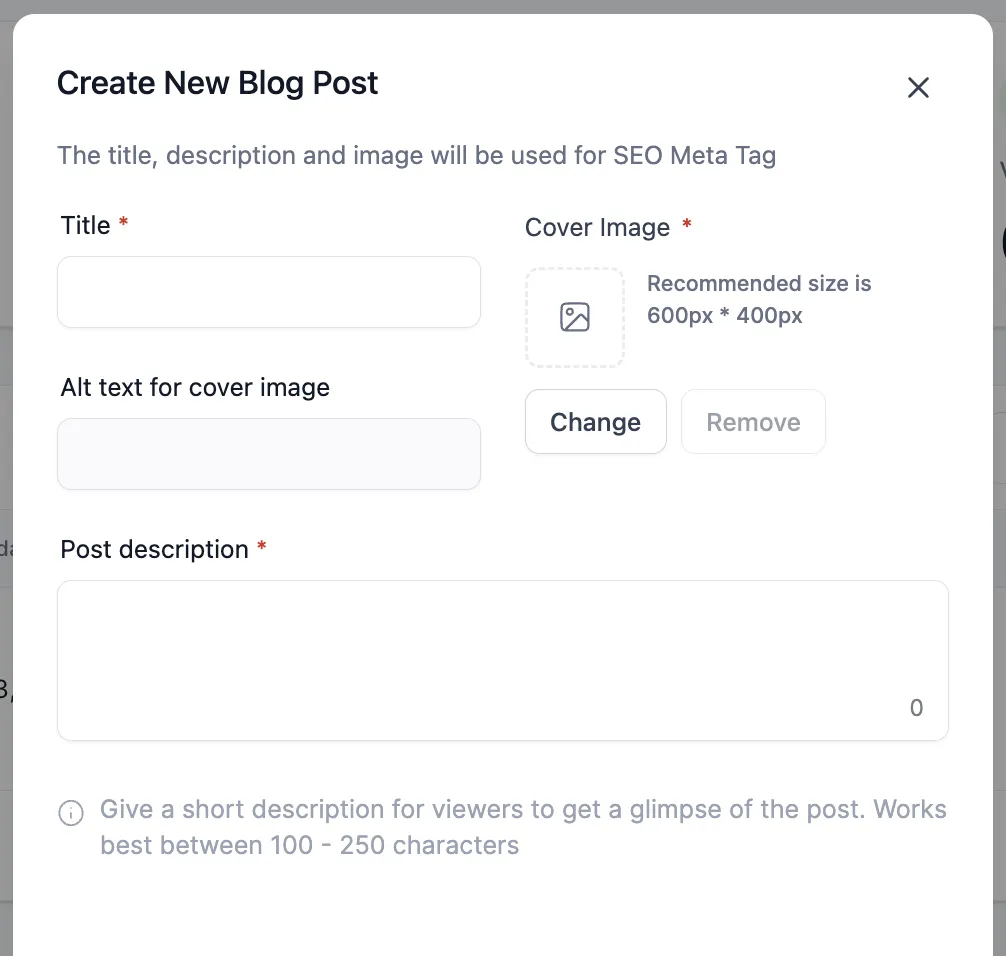
Task: Click the SEO Meta Tag subtitle text
Action: coord(416,156)
